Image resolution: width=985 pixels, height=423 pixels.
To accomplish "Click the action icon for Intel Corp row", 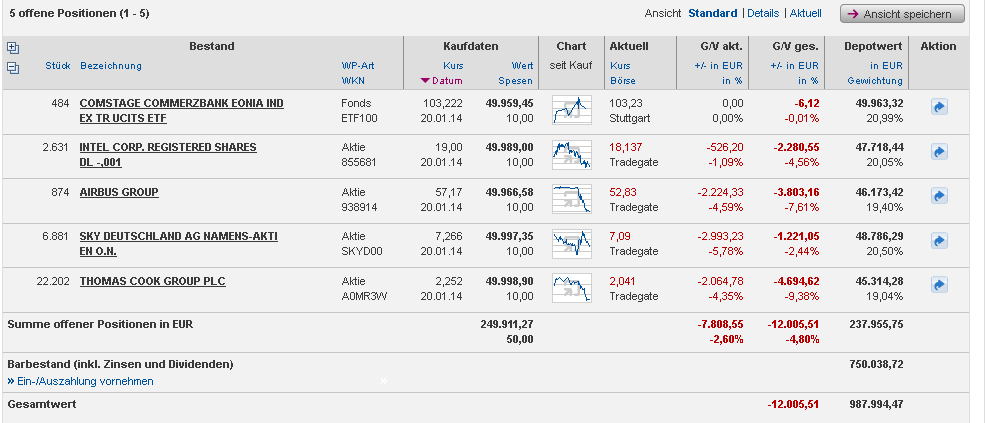I will (x=939, y=151).
